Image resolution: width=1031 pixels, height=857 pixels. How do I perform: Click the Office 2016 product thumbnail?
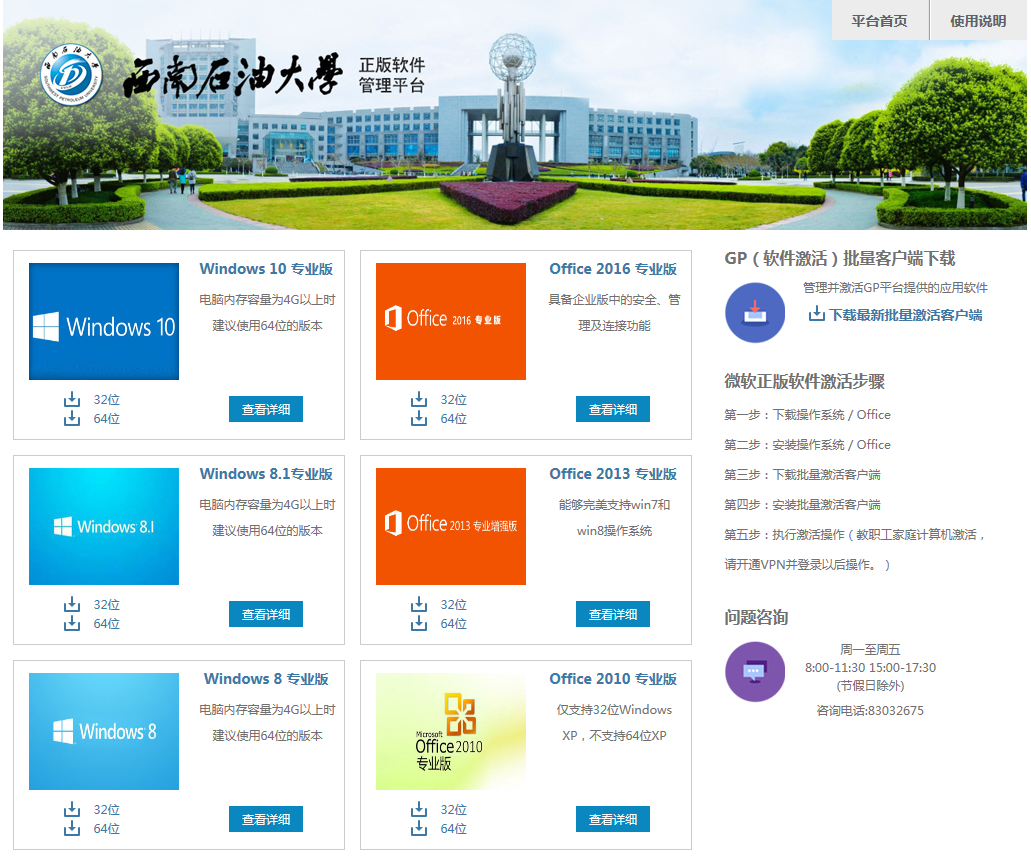[451, 321]
